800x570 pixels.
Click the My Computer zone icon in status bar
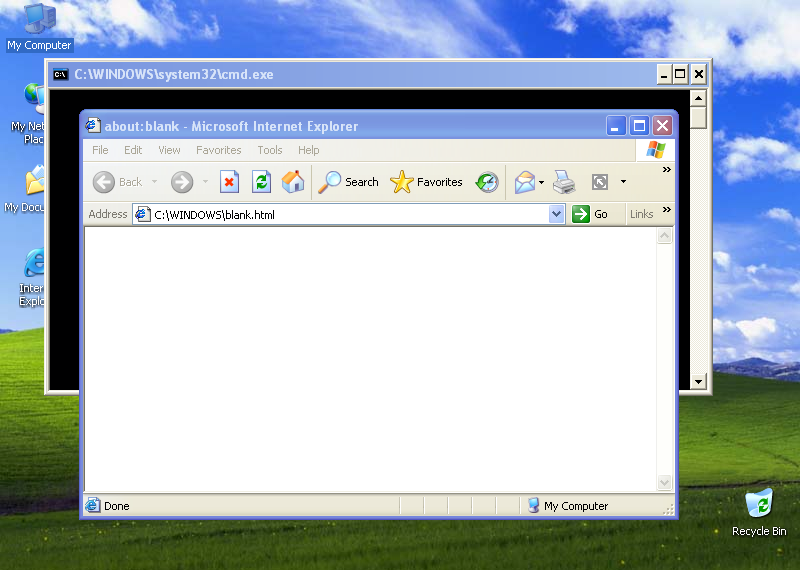[x=534, y=505]
